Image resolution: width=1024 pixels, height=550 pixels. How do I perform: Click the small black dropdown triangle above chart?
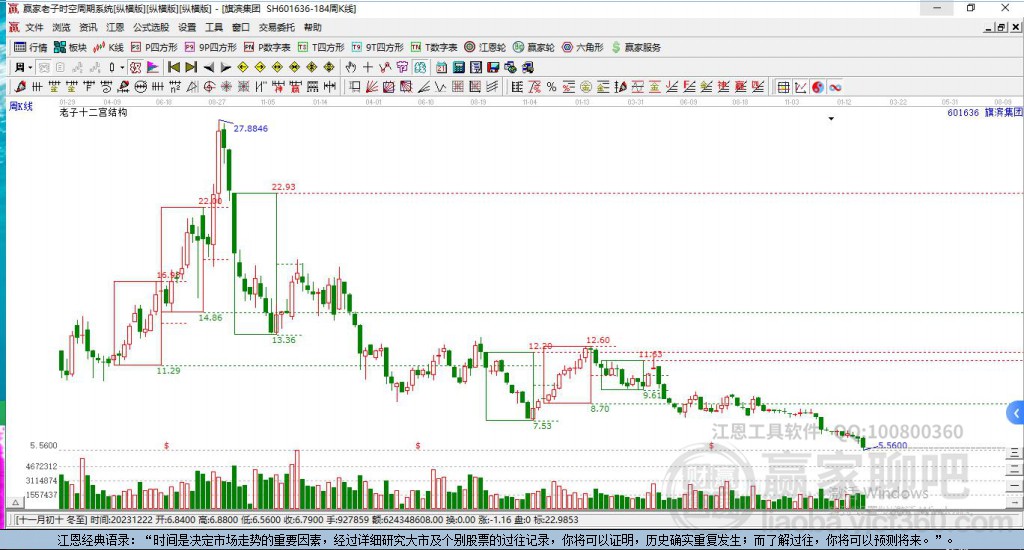(831, 119)
